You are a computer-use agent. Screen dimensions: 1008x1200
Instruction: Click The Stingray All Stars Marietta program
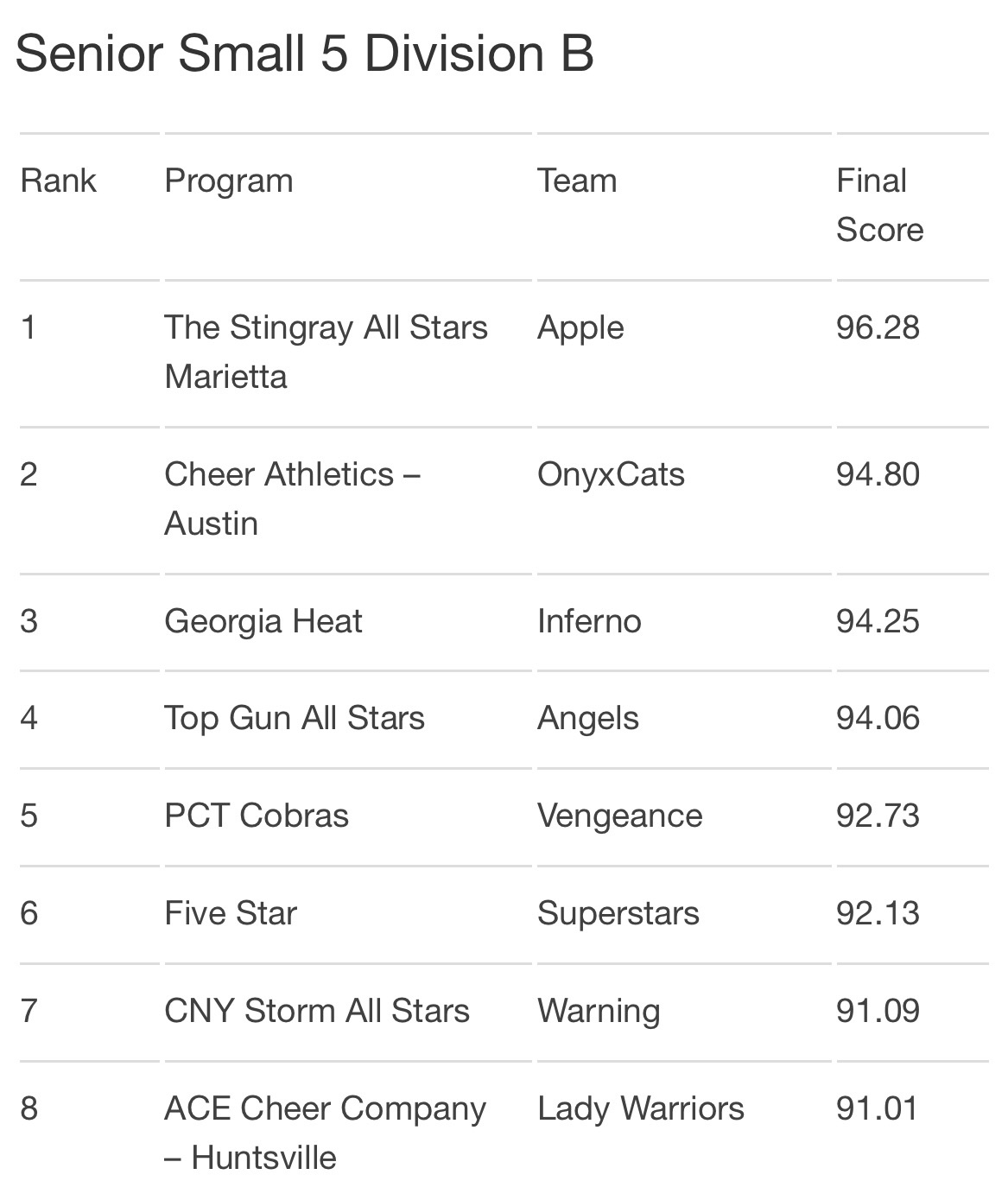(326, 352)
